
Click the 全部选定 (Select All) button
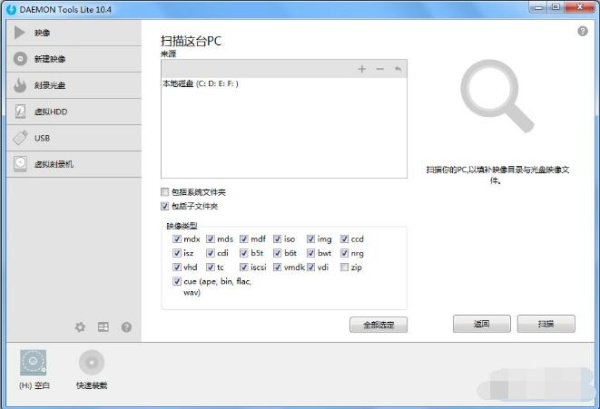[x=378, y=325]
